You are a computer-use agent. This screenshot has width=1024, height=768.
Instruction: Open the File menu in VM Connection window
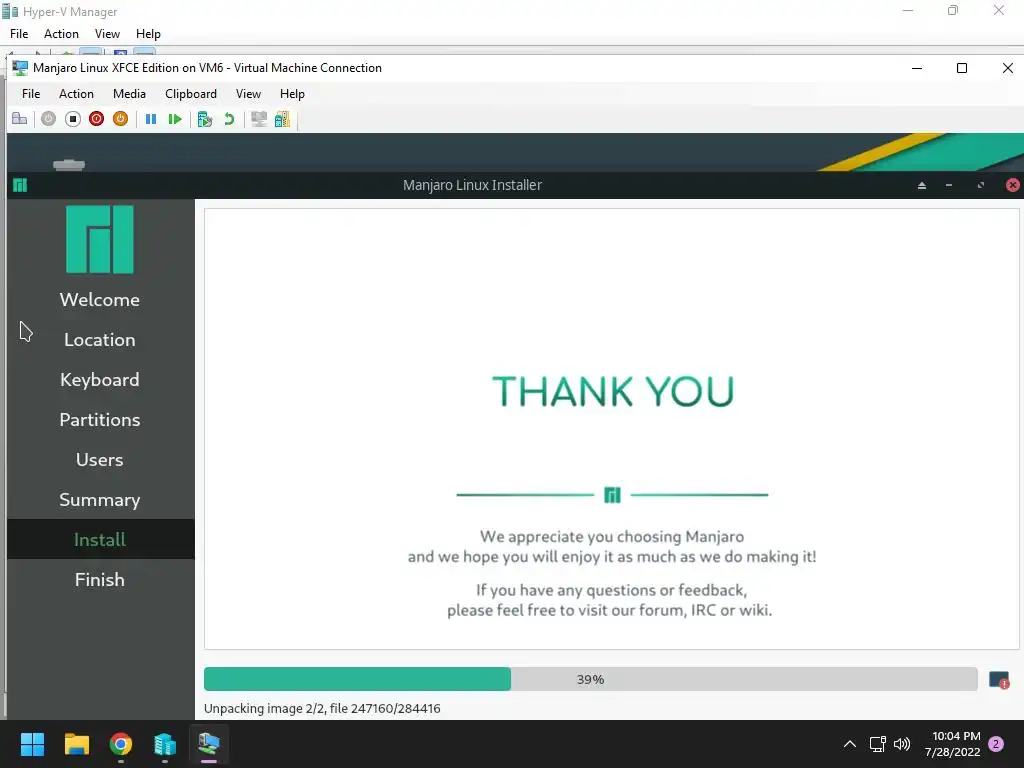[x=31, y=93]
